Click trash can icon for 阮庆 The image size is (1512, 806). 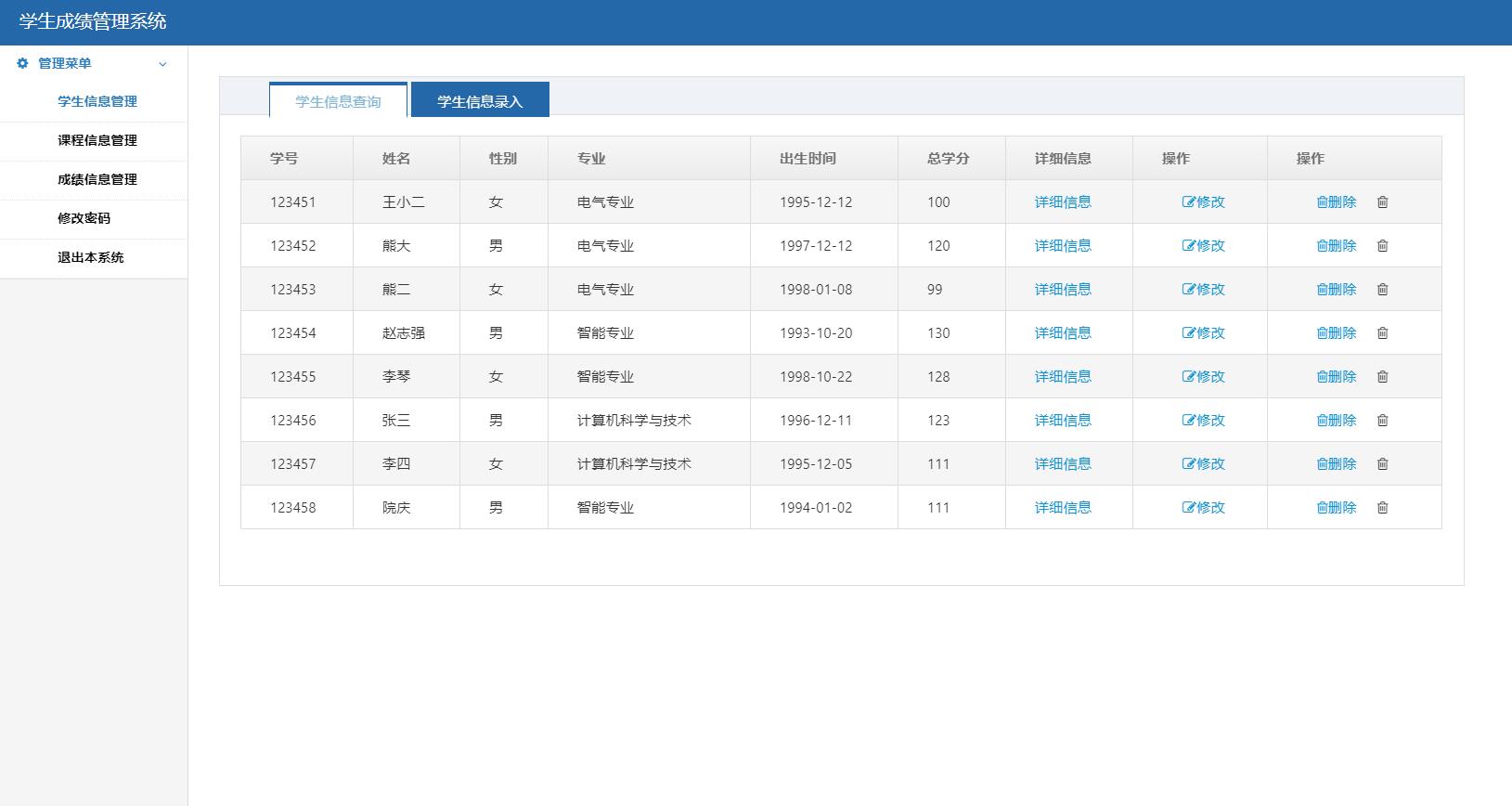pos(1382,507)
